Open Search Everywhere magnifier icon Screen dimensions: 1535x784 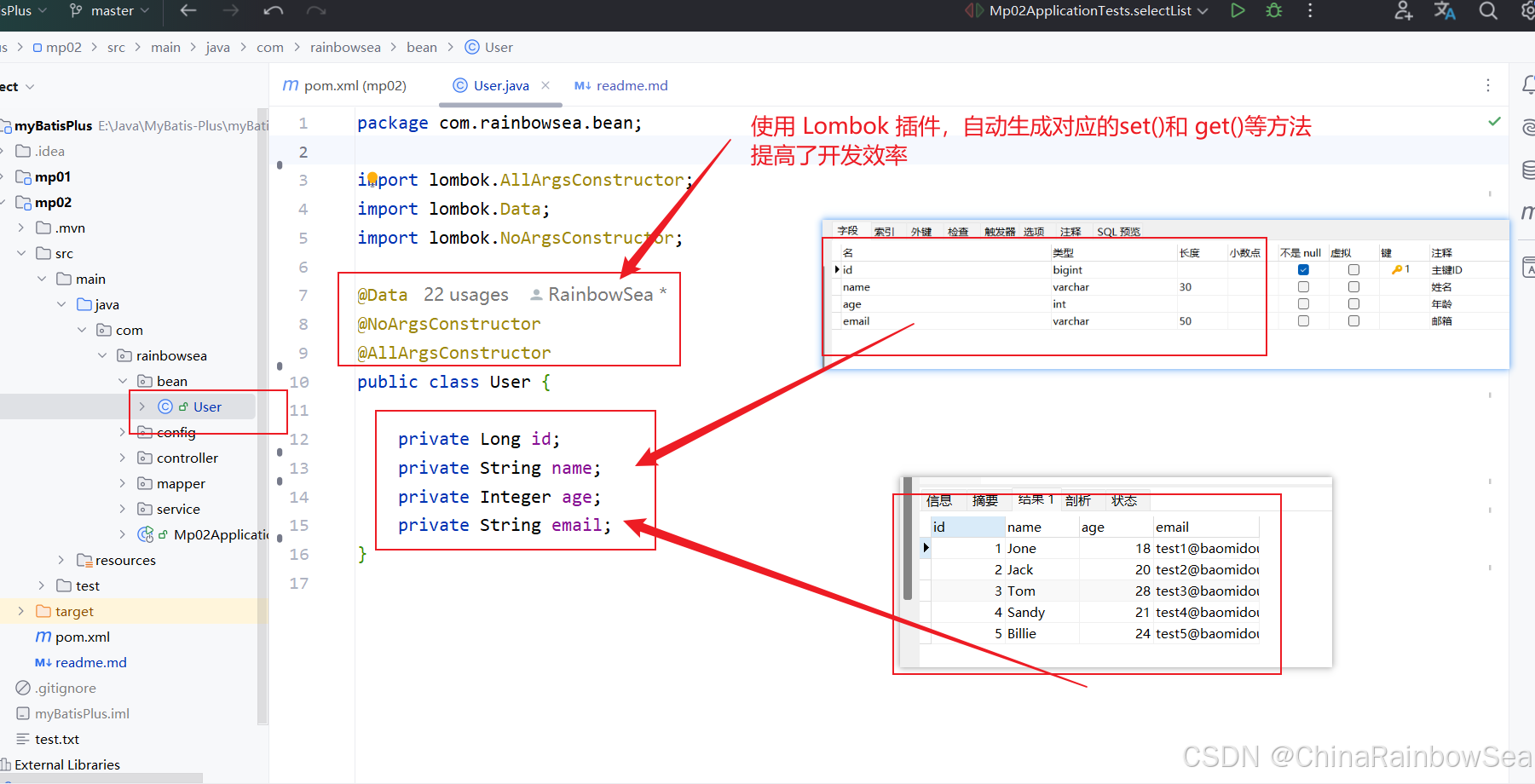click(x=1488, y=10)
